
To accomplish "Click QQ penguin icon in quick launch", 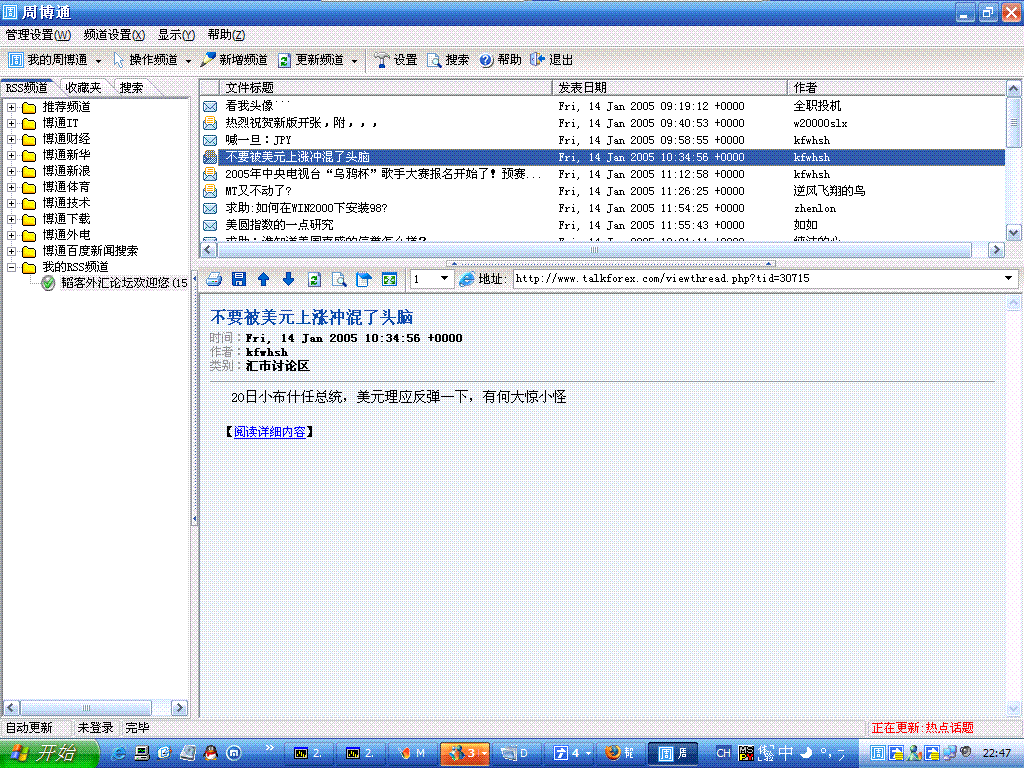I will point(210,753).
